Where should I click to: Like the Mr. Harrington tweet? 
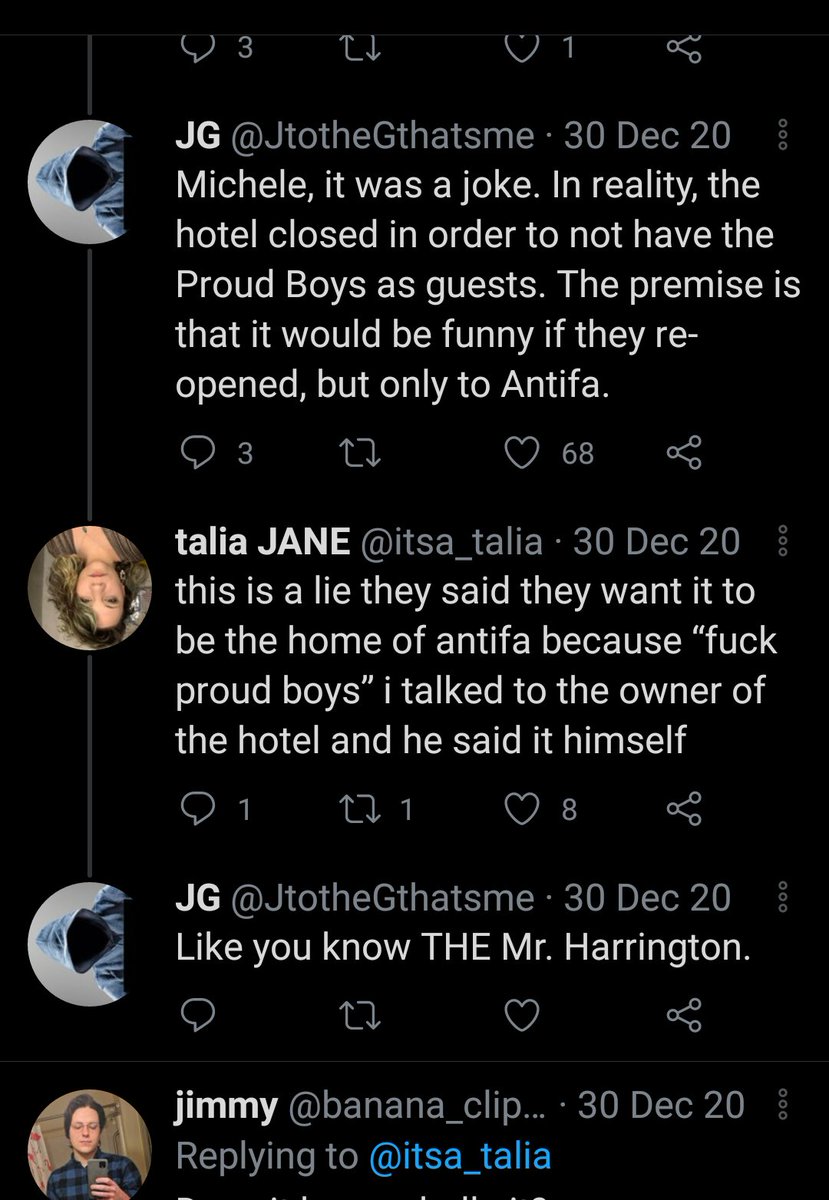click(520, 1015)
